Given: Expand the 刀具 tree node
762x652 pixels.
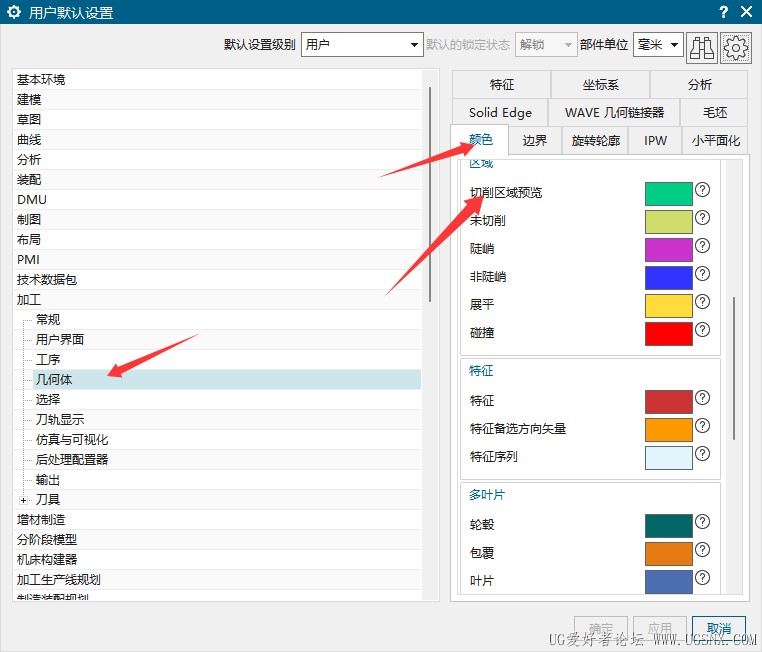Looking at the screenshot, I should pyautogui.click(x=23, y=500).
